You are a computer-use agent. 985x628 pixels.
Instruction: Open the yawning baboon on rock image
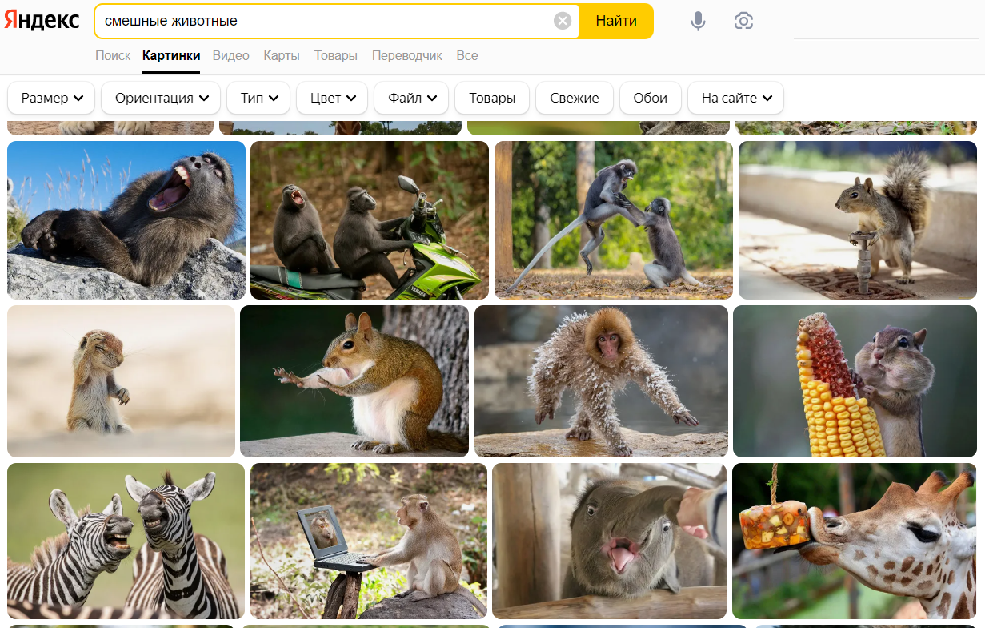(126, 220)
